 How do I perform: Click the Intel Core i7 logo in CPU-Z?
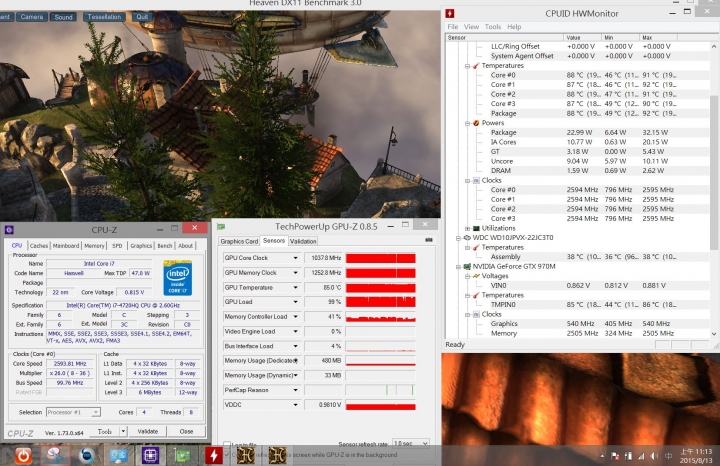tap(178, 278)
